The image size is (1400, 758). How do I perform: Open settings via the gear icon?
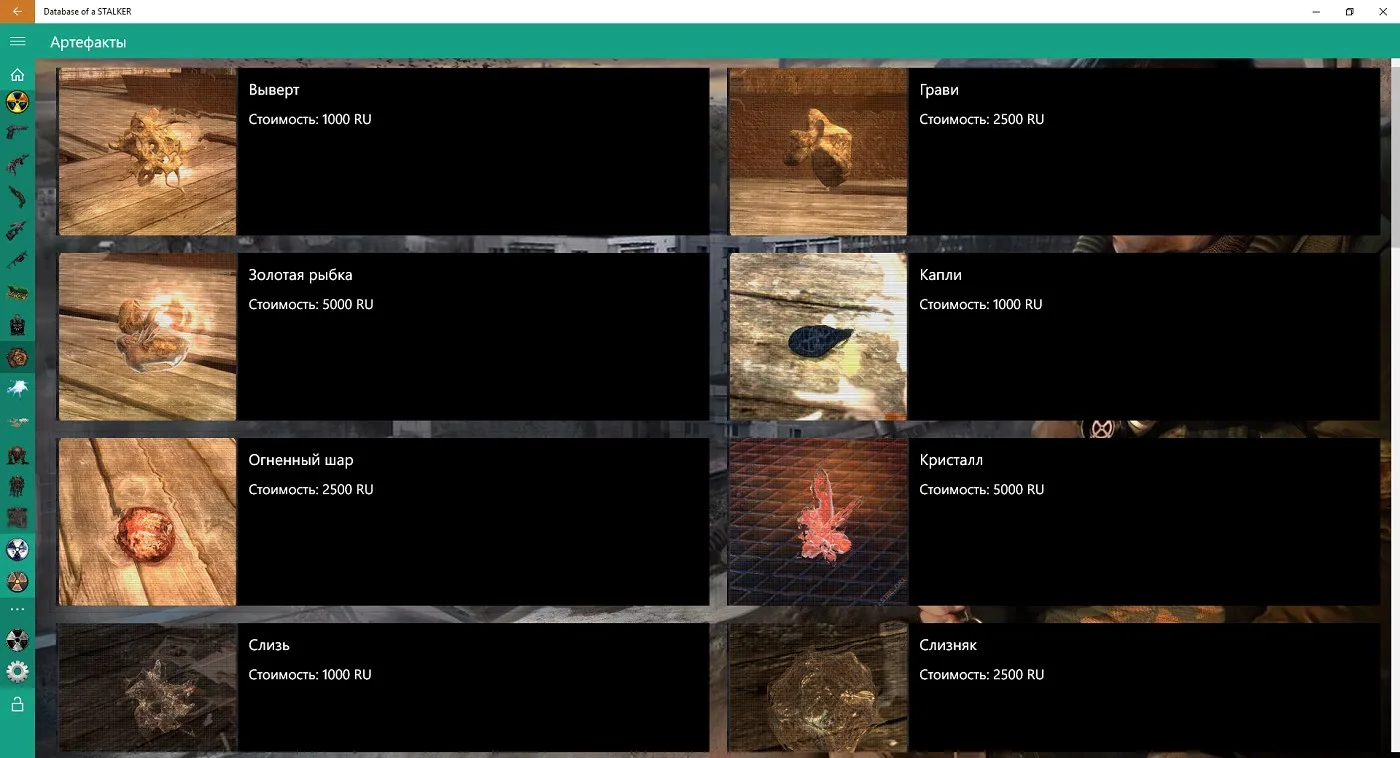pos(17,672)
